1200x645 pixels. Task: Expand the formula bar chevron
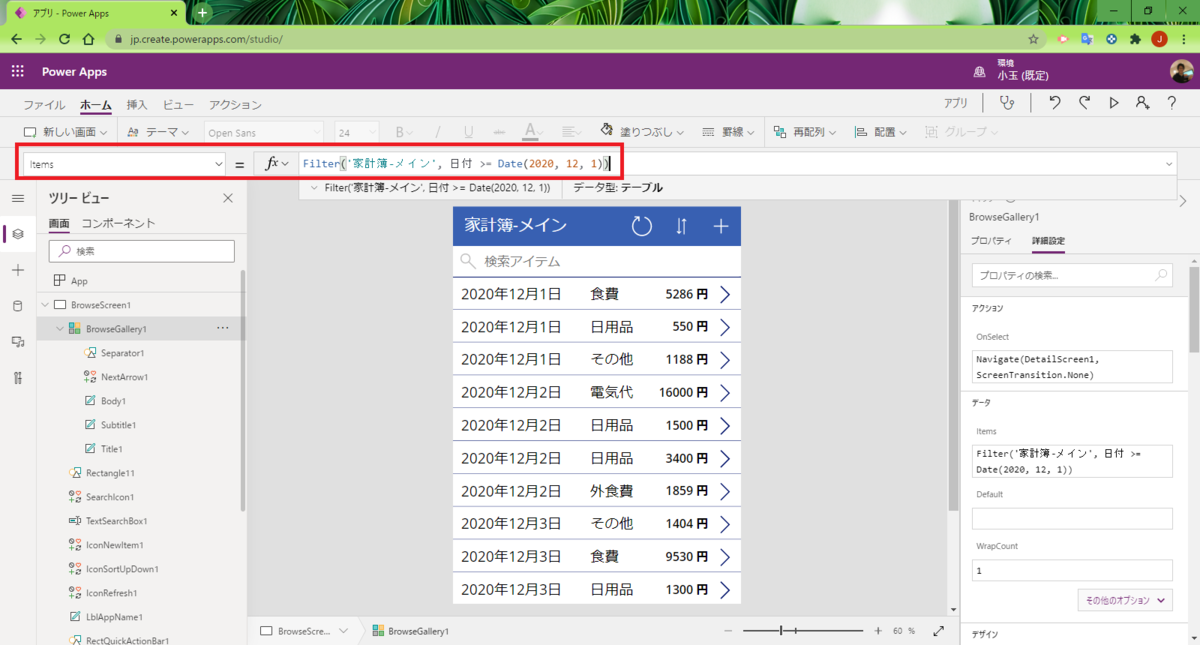click(x=1169, y=164)
